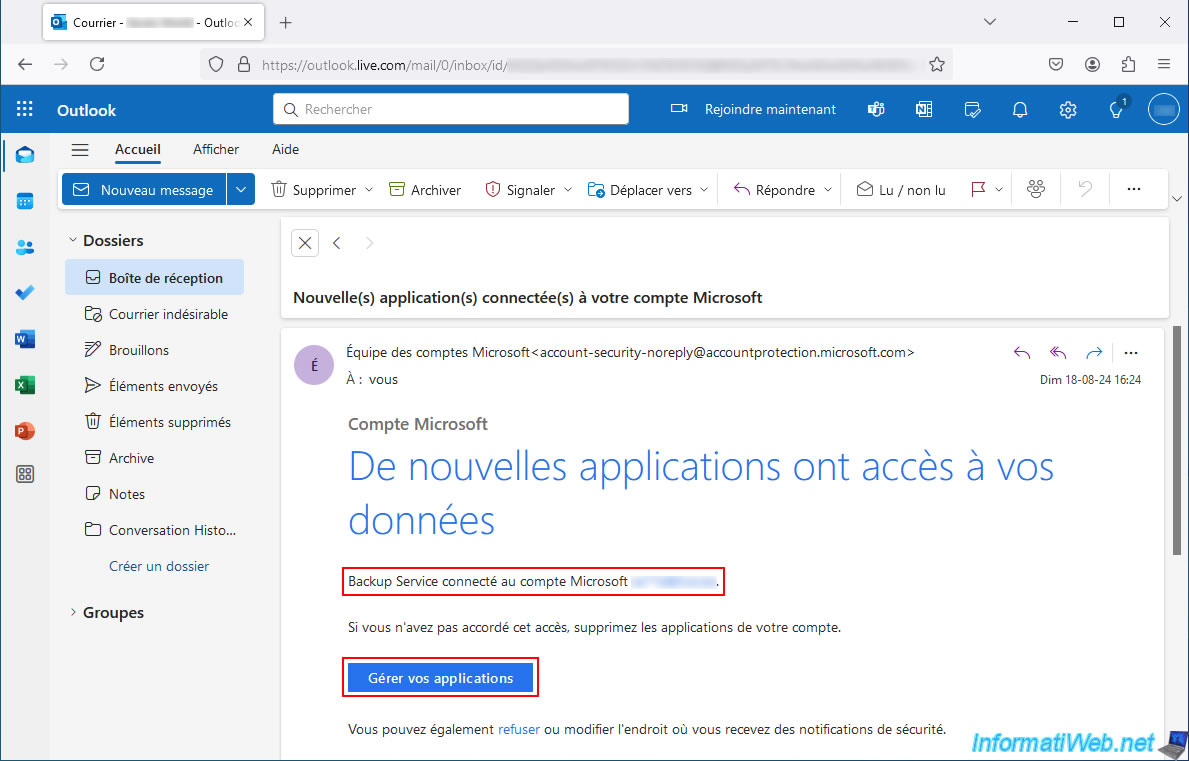This screenshot has height=761, width=1189.
Task: Open tips lightbulb with badge
Action: pyautogui.click(x=1116, y=109)
